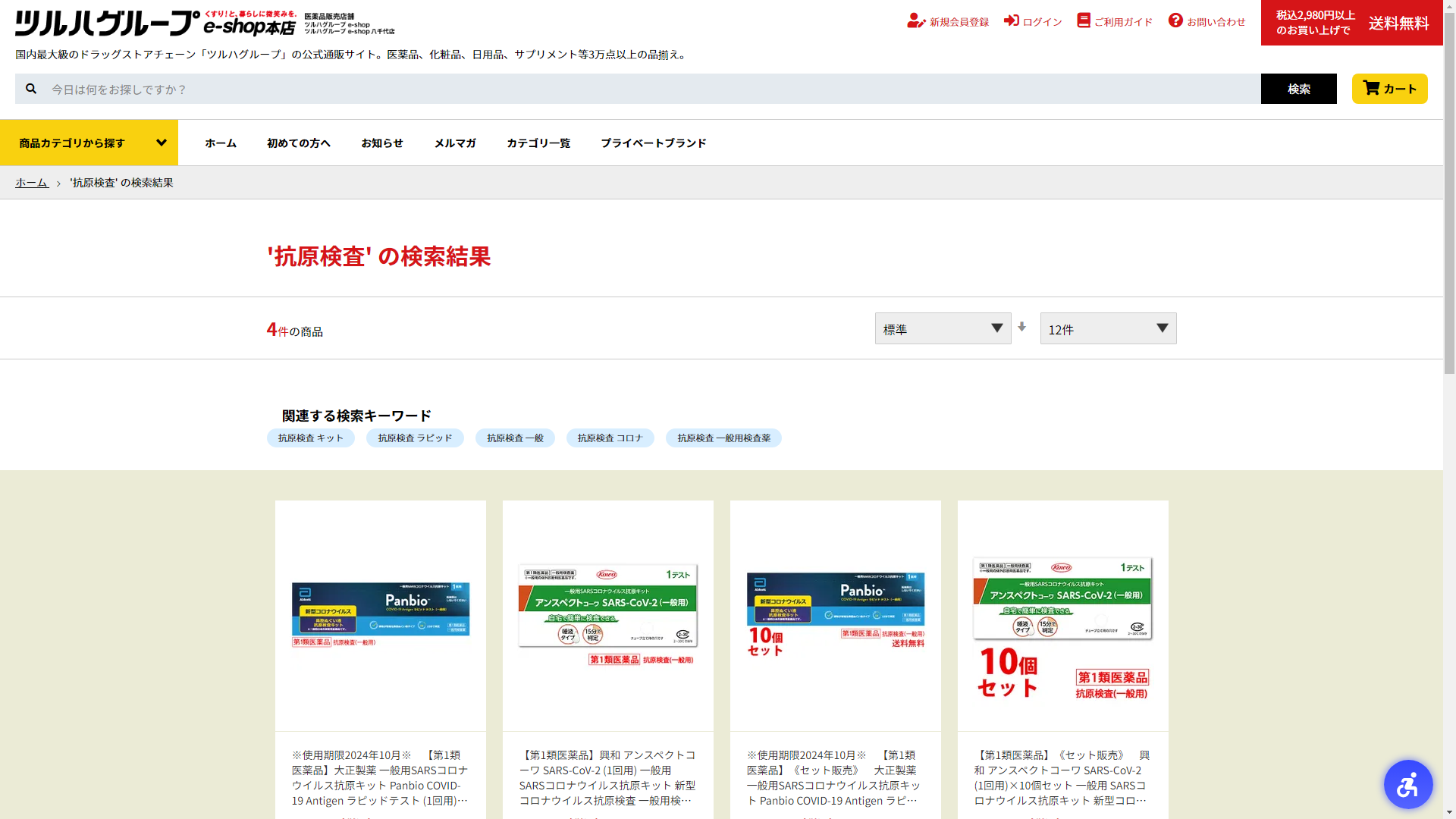The width and height of the screenshot is (1456, 819).
Task: Click the login arrow icon
Action: (x=1012, y=20)
